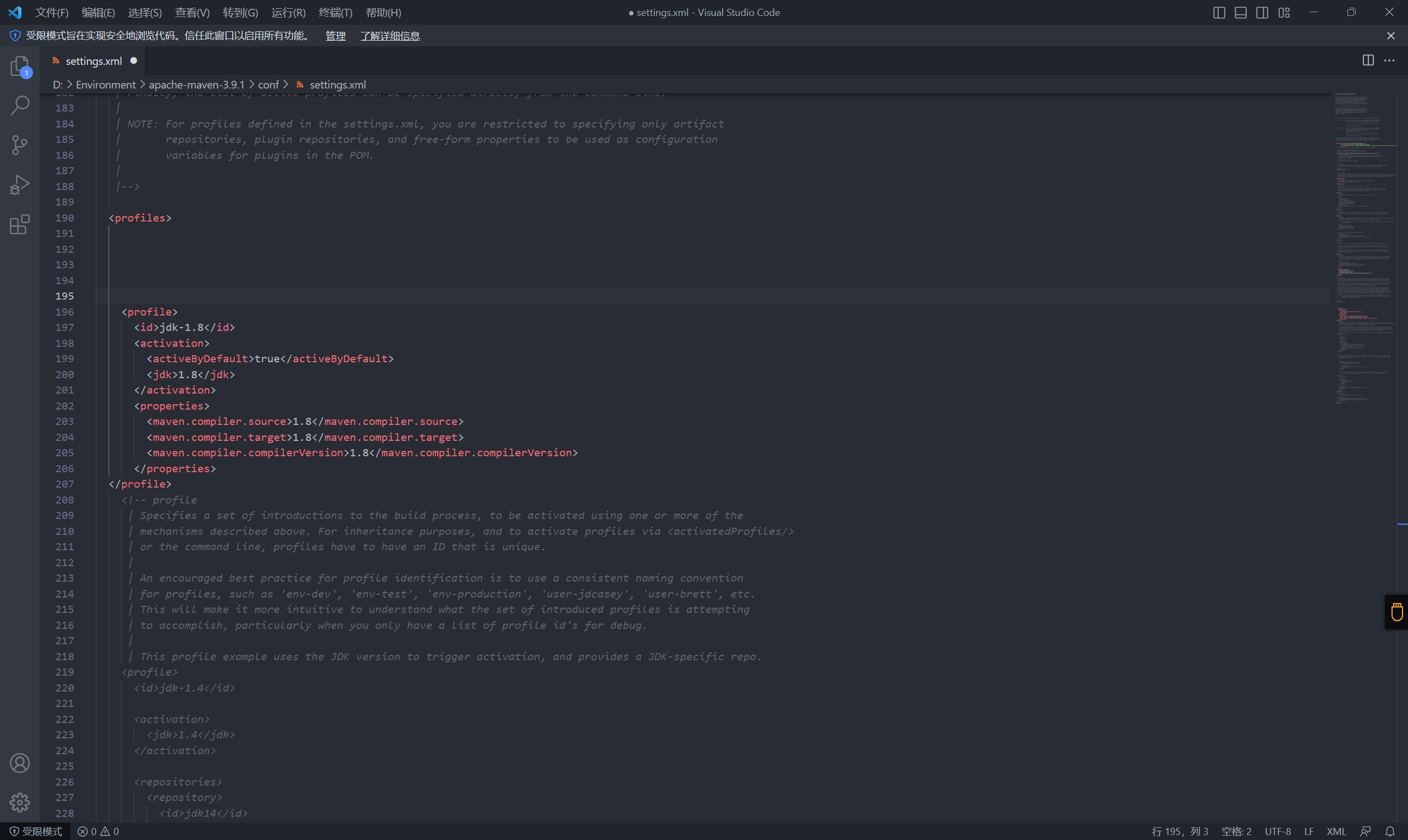Open the Source Control view

(20, 145)
